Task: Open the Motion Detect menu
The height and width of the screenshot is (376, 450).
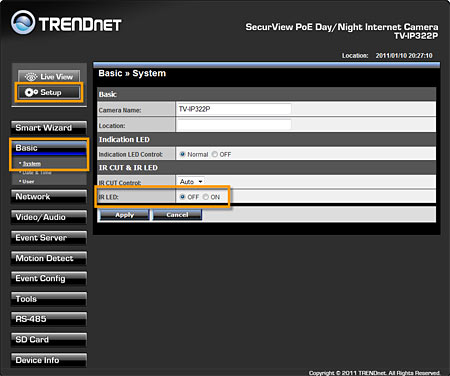Action: click(x=49, y=258)
